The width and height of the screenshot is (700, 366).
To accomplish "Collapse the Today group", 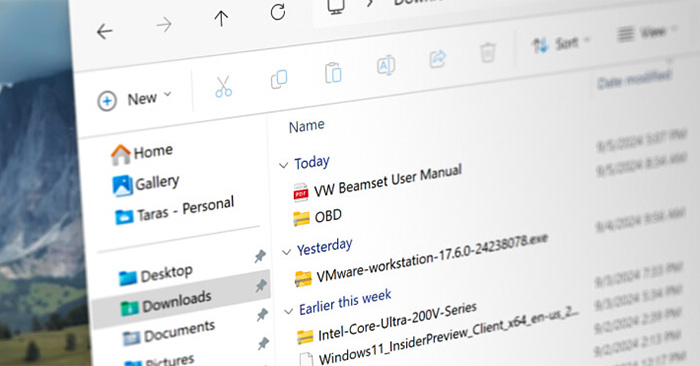I will click(283, 166).
